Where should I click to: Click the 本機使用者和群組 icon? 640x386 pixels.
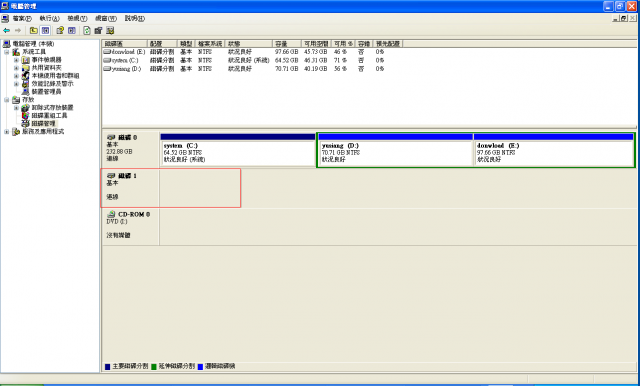point(25,76)
